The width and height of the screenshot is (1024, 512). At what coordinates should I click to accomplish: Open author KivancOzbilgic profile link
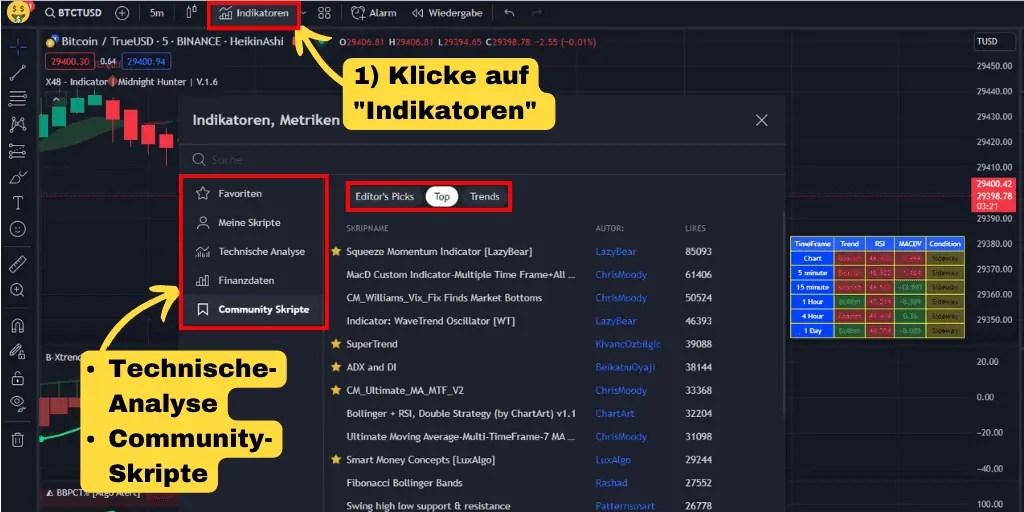[x=626, y=344]
